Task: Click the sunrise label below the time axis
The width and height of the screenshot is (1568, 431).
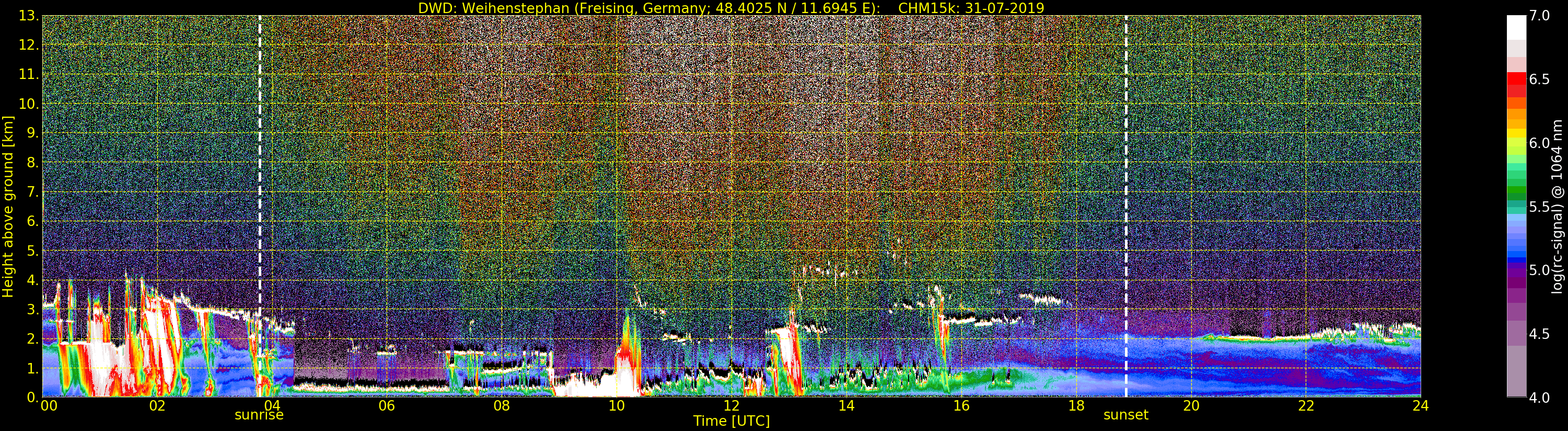Action: tap(259, 415)
